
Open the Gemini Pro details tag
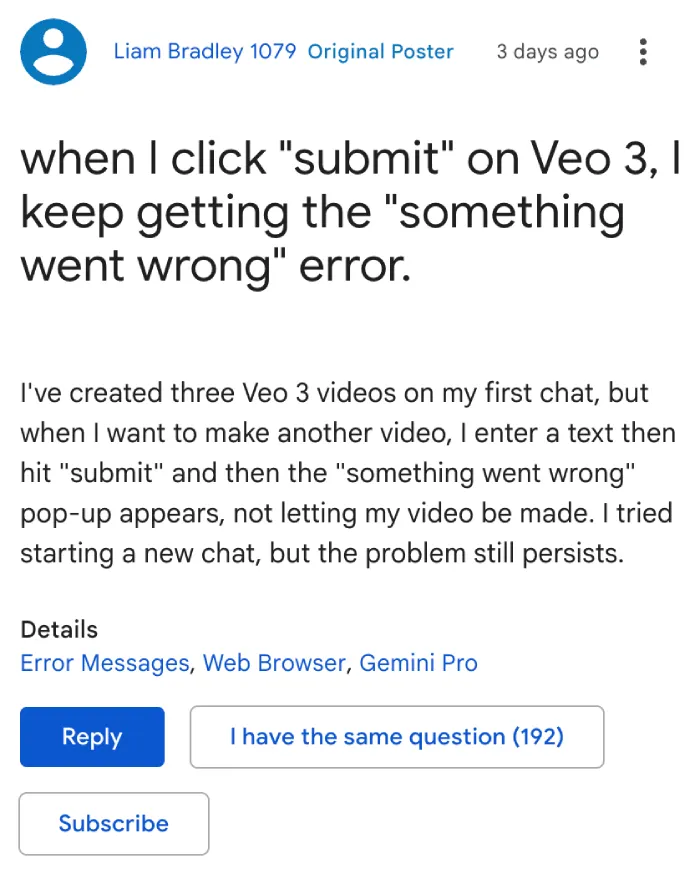(418, 663)
